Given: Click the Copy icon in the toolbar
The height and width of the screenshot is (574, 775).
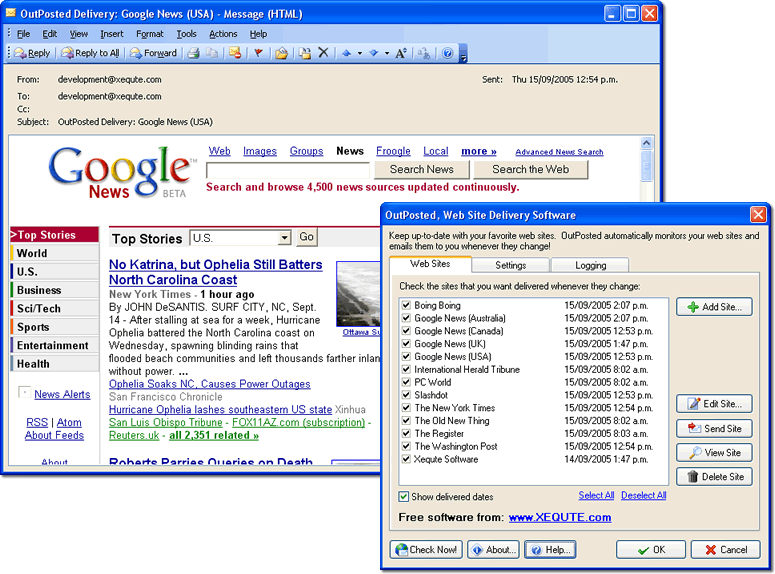Looking at the screenshot, I should [x=212, y=53].
